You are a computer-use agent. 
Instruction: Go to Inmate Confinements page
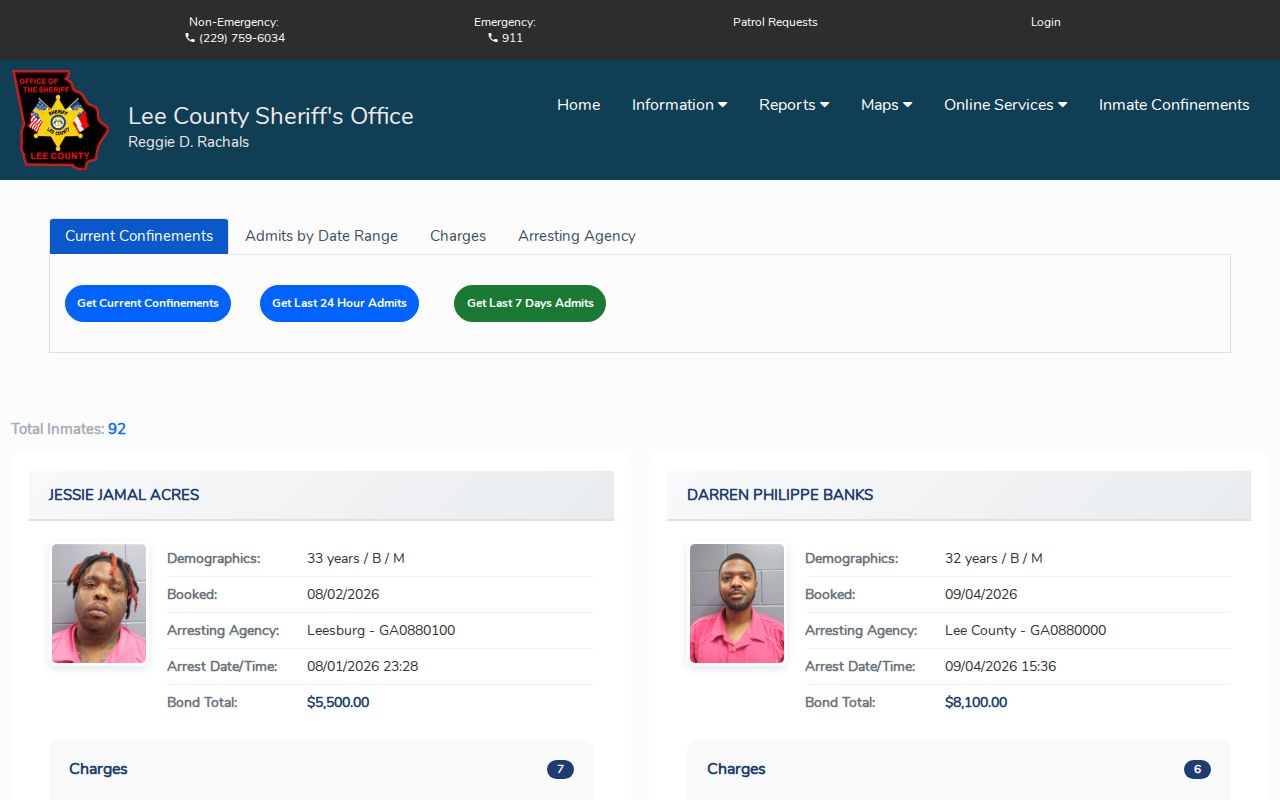coord(1174,105)
